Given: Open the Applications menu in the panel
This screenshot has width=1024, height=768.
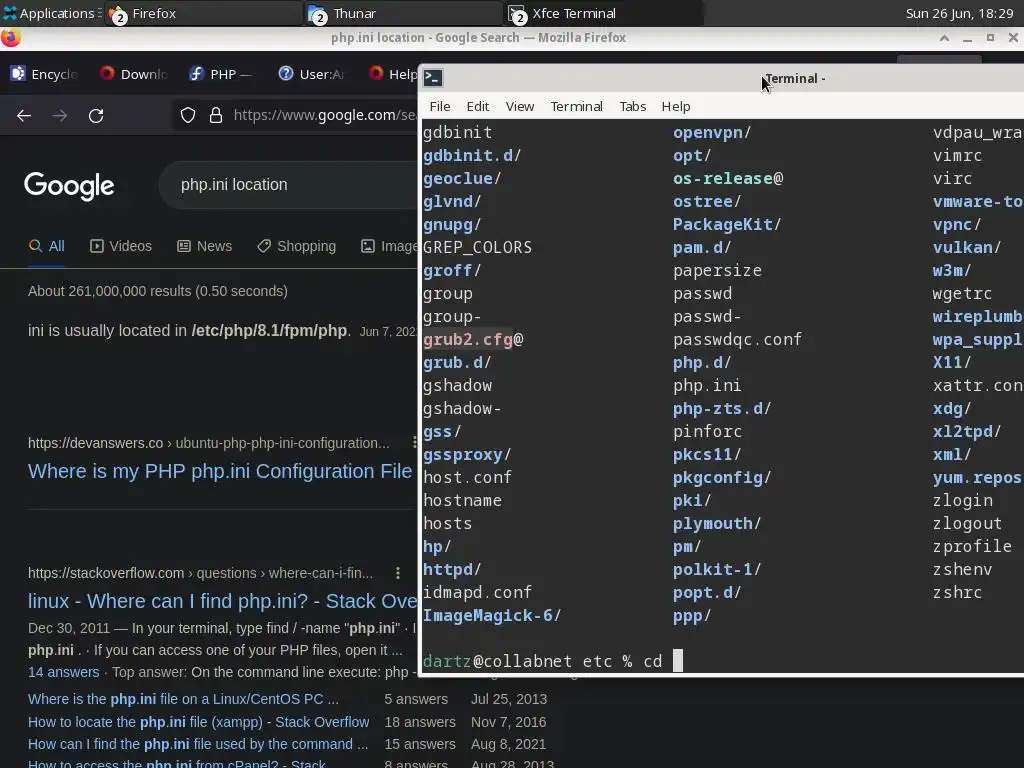Looking at the screenshot, I should (x=51, y=13).
